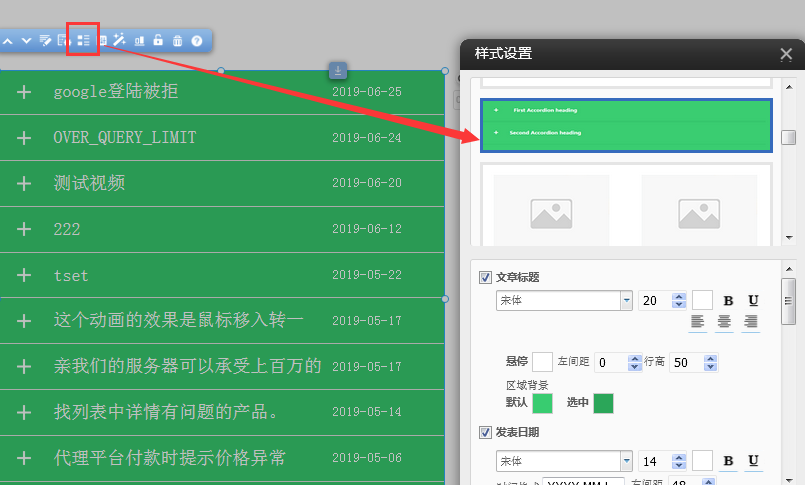805x485 pixels.
Task: Click the magic wand effects icon
Action: [120, 40]
